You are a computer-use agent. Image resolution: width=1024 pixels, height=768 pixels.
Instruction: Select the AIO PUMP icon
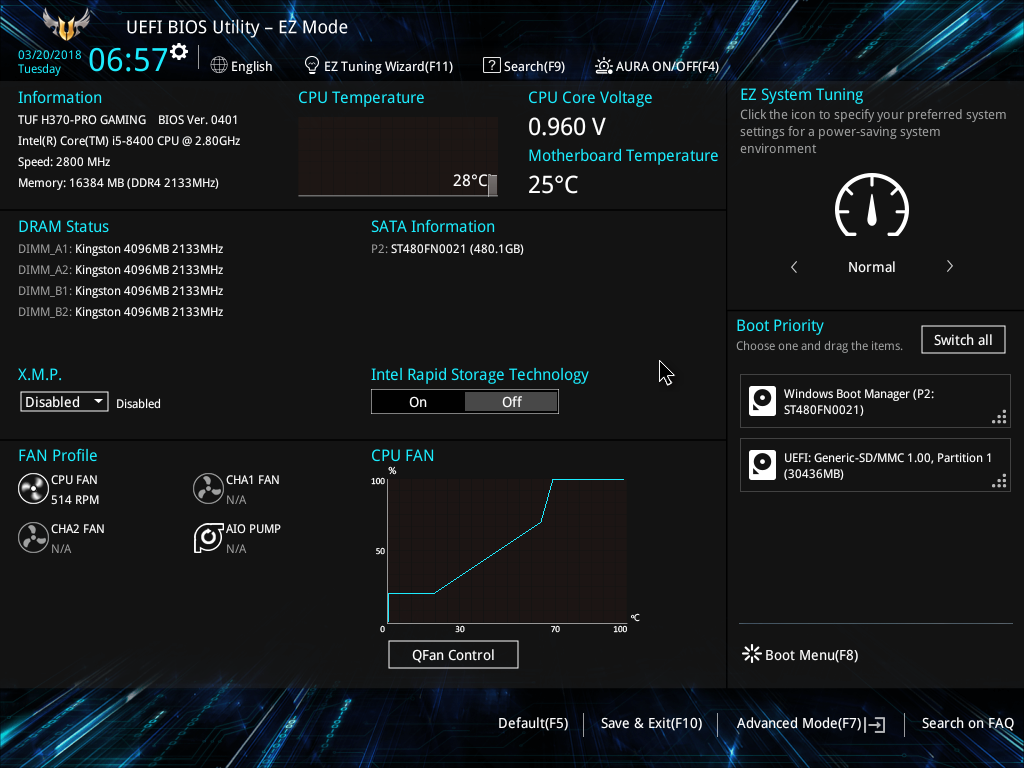tap(208, 538)
